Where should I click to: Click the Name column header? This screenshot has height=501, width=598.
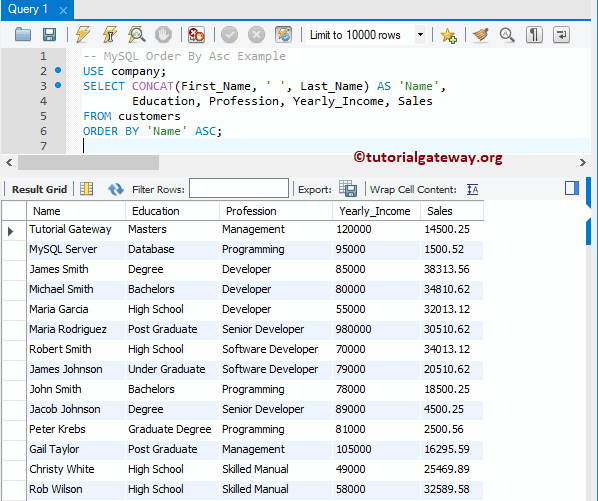pos(76,211)
